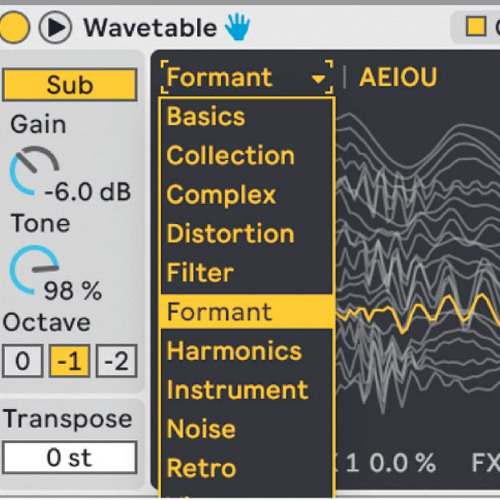
Task: Click the yellow square toggle top right
Action: coord(475,27)
